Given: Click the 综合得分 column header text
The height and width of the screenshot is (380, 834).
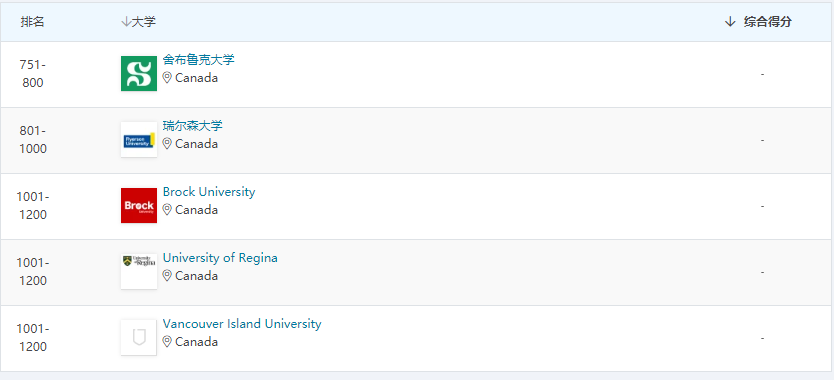Looking at the screenshot, I should 768,22.
